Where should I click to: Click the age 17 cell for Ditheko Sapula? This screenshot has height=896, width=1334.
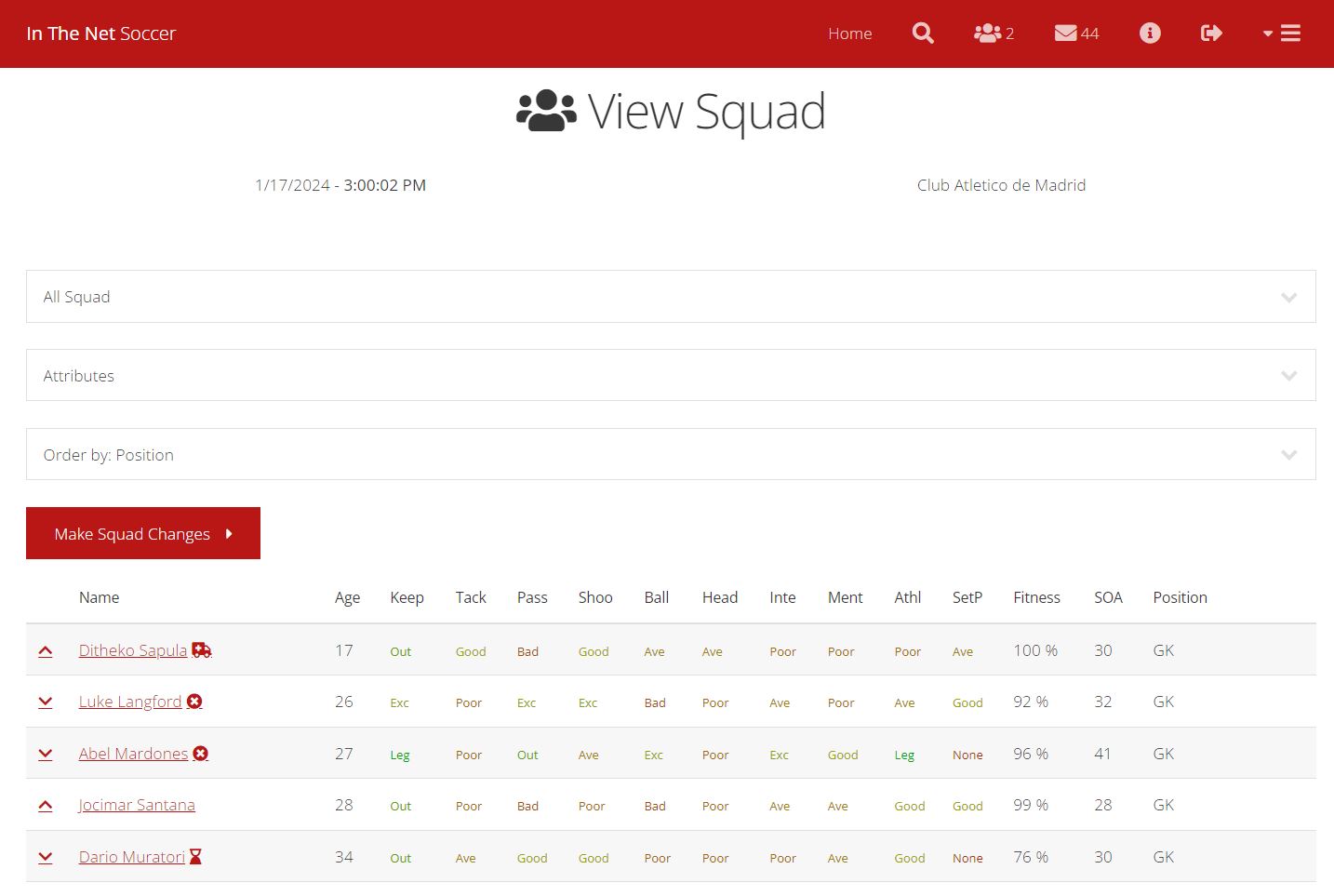click(344, 650)
